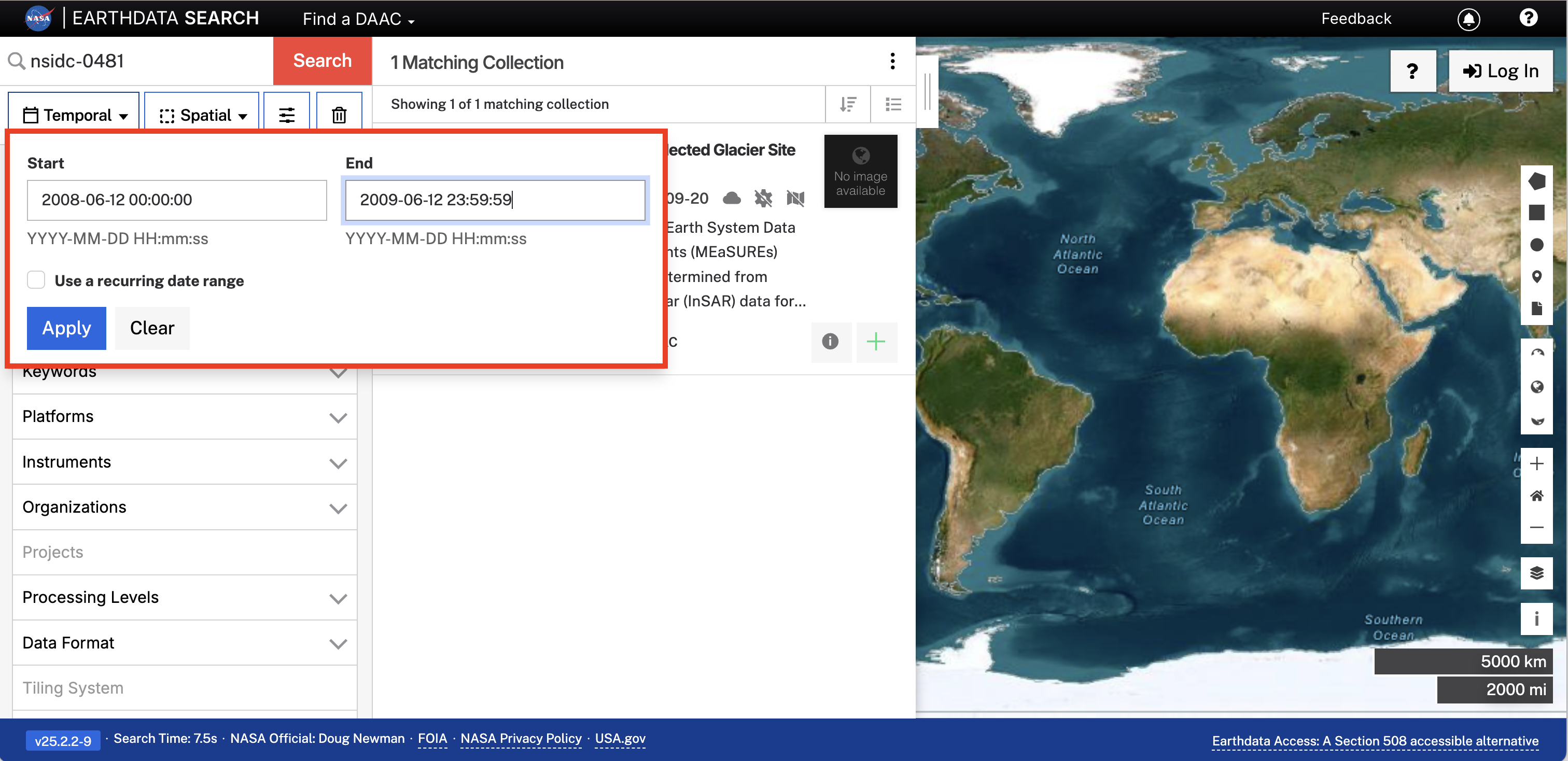Expand the Instruments filter section

(x=184, y=462)
